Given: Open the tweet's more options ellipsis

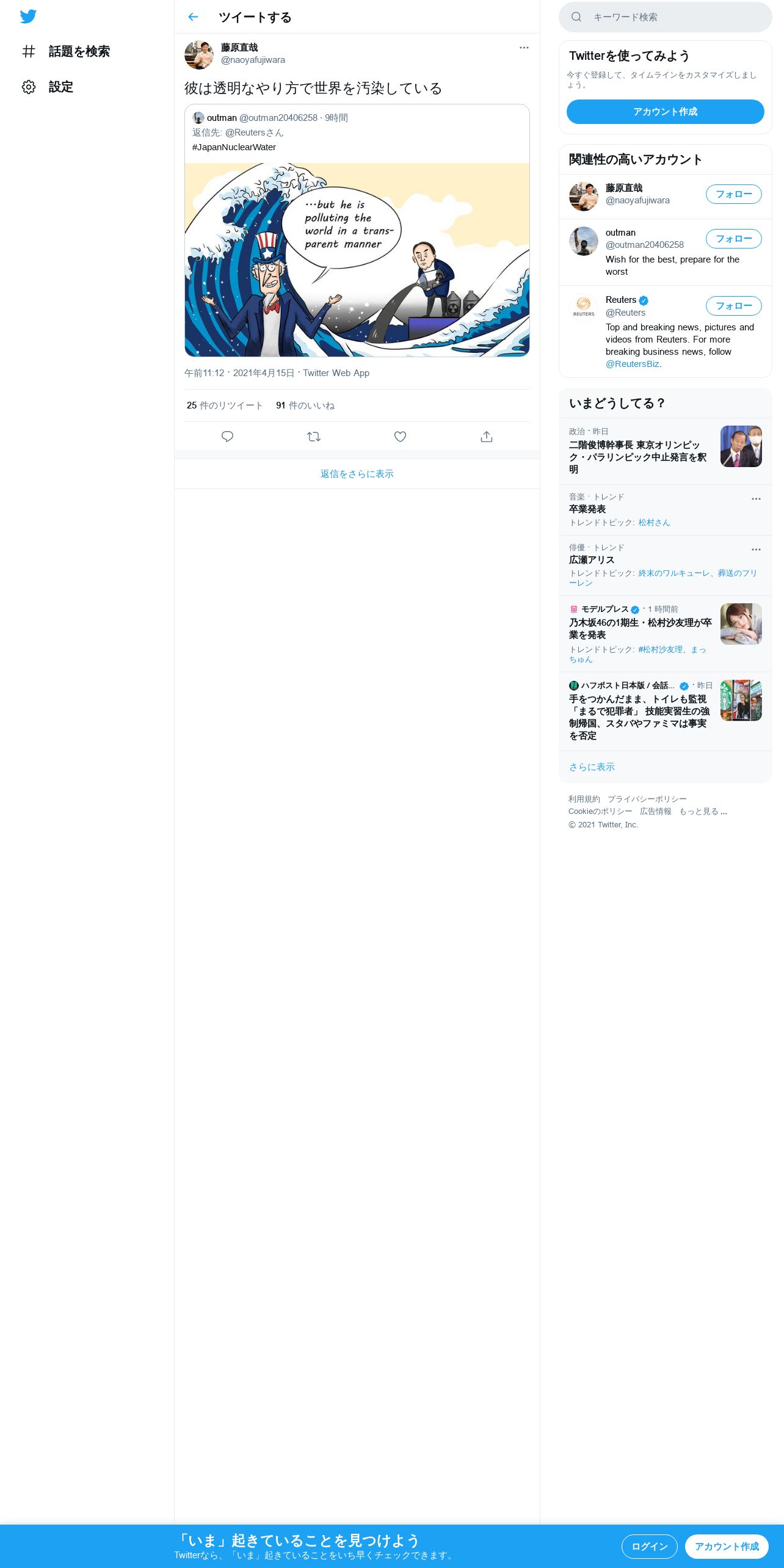Looking at the screenshot, I should (x=524, y=48).
